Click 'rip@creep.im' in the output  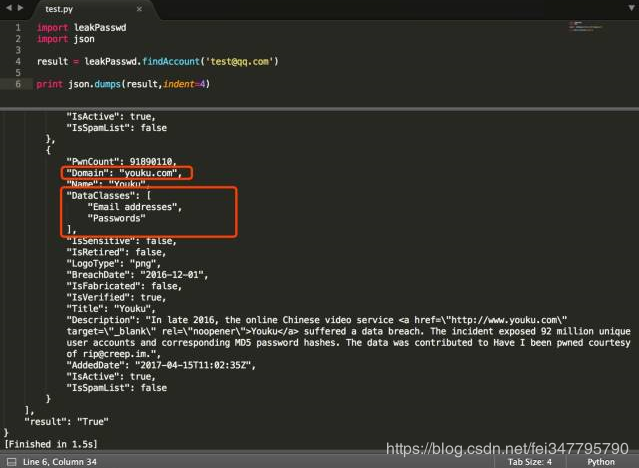(x=117, y=354)
